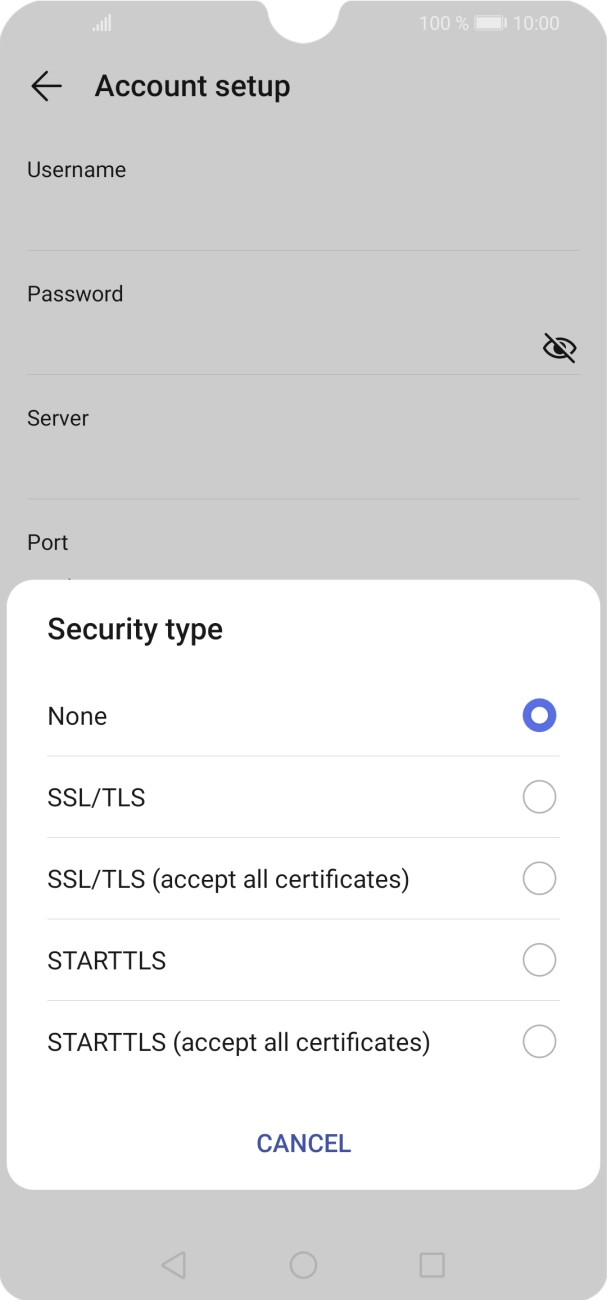Tap the Username input field
Viewport: 607px width, 1300px height.
pyautogui.click(x=280, y=220)
